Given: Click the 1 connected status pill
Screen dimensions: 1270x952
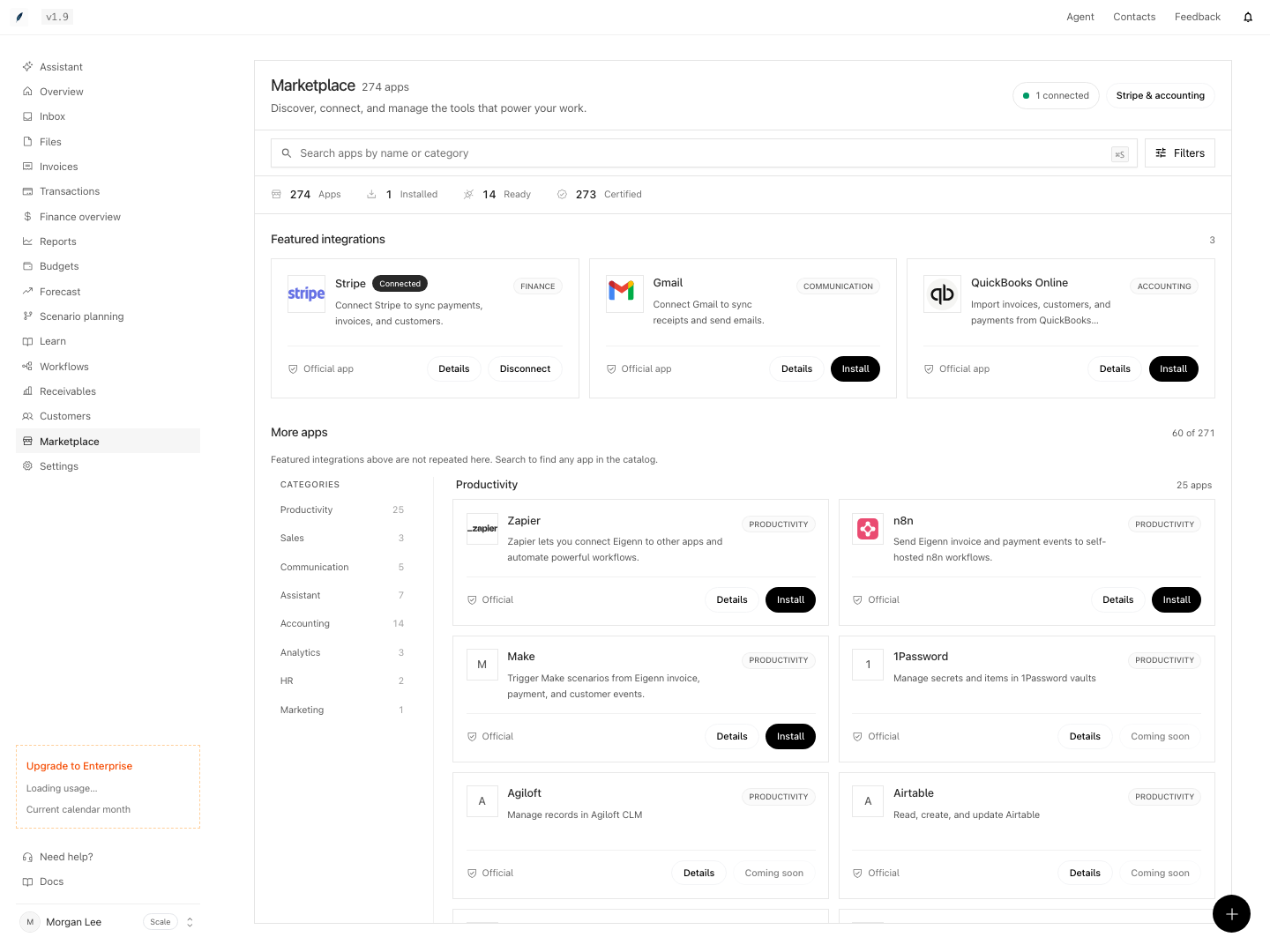Looking at the screenshot, I should 1056,95.
